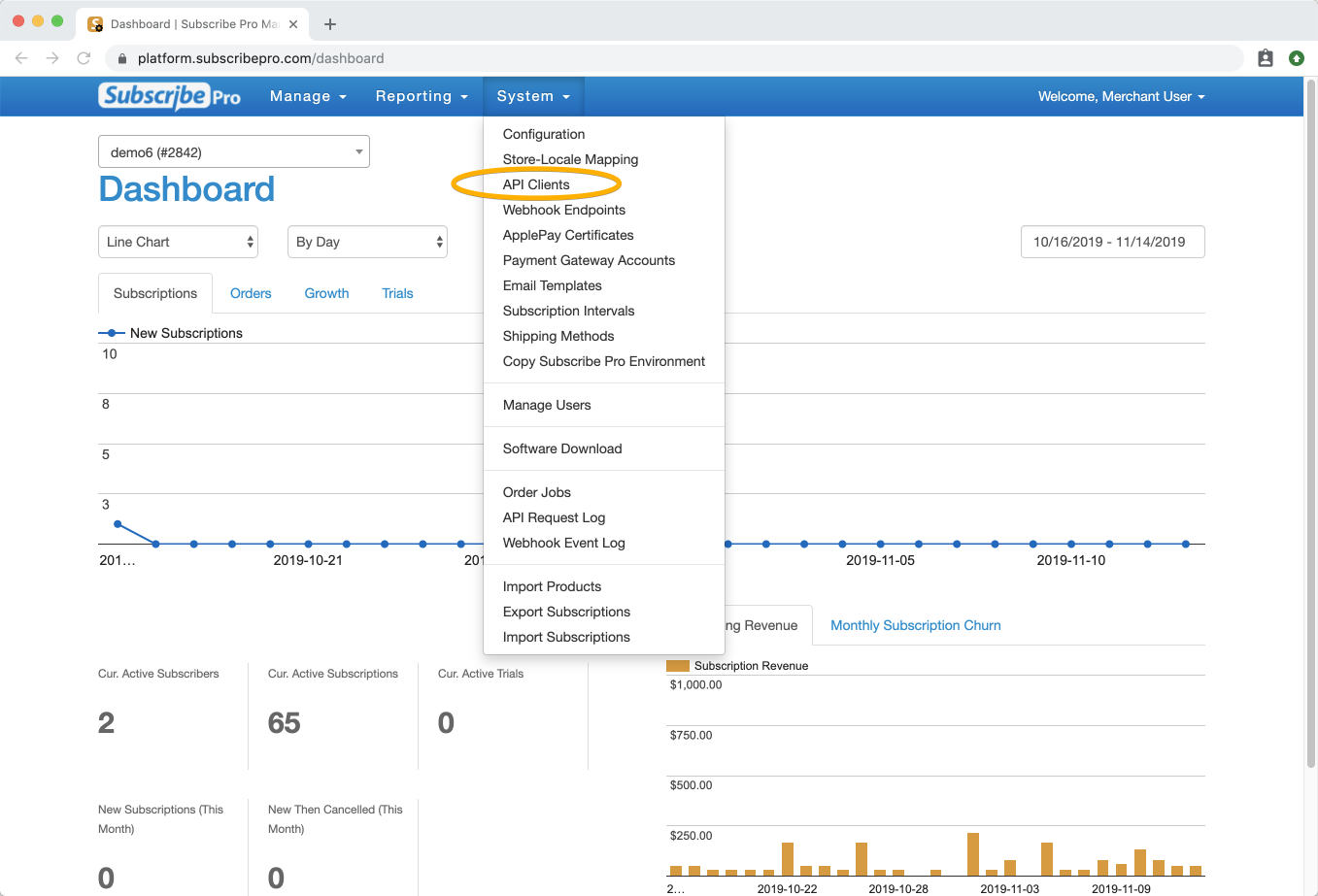Open the Manage dropdown menu

[x=308, y=96]
